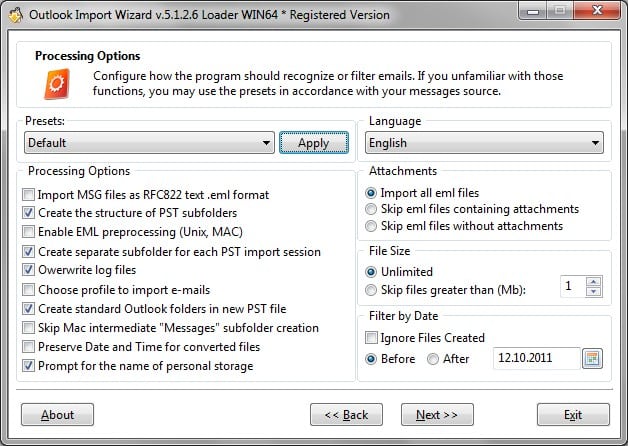Viewport: 628px width, 446px height.
Task: Go to previous step with Back button
Action: point(346,415)
